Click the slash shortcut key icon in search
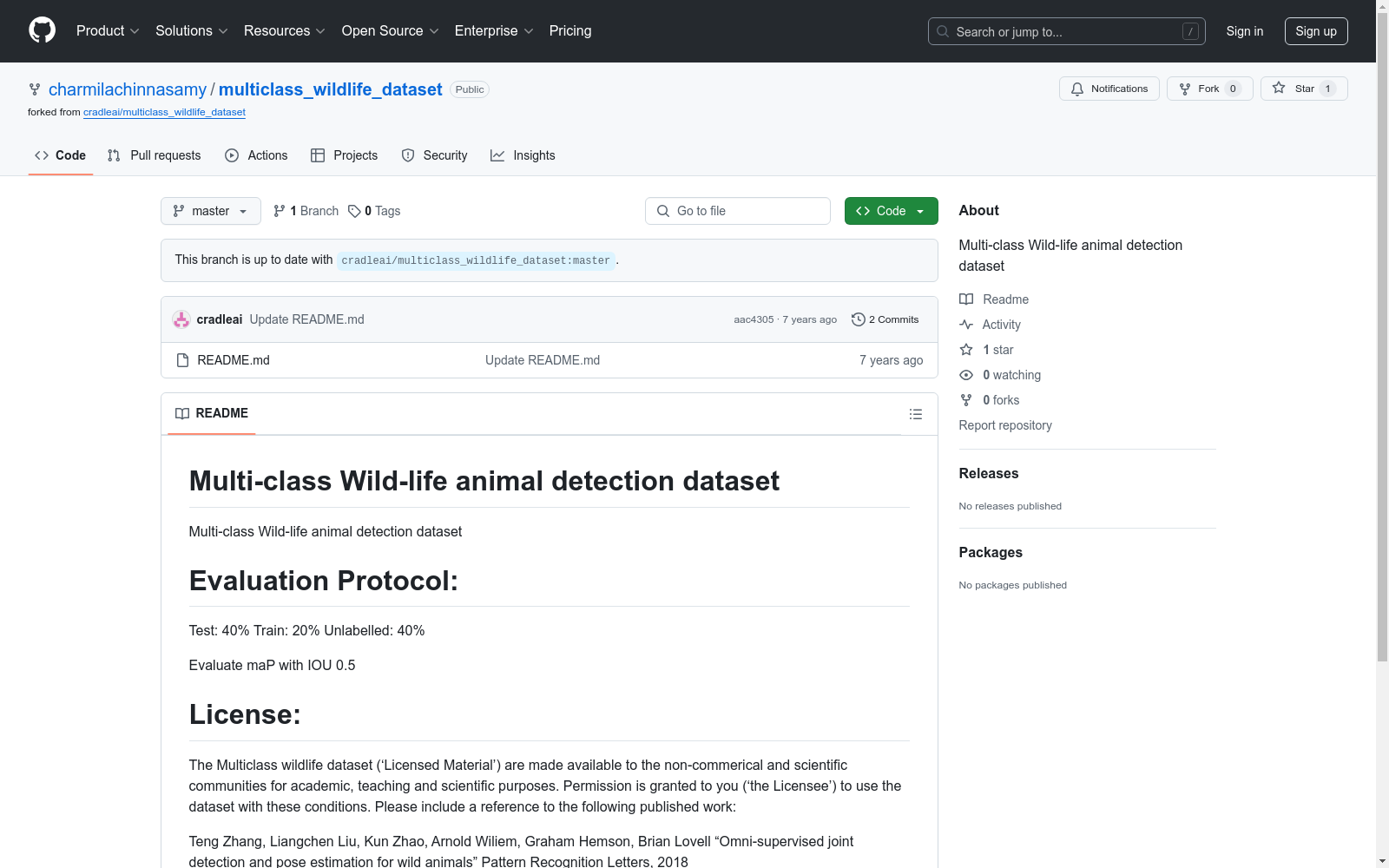The image size is (1389, 868). click(1191, 31)
